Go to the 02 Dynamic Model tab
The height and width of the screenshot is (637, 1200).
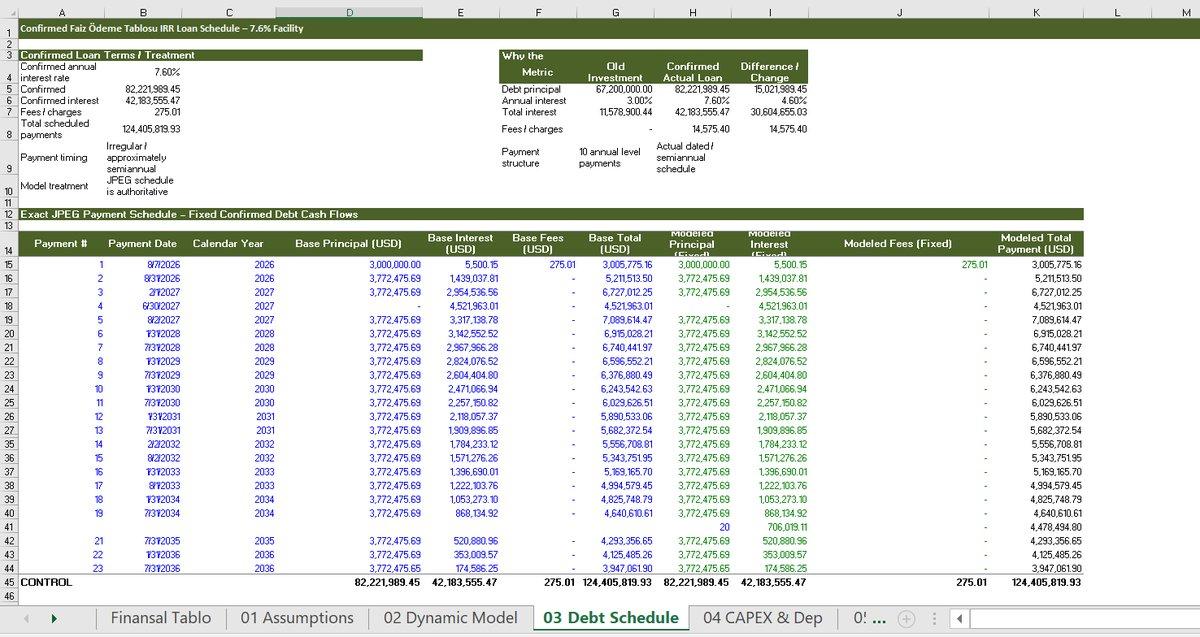click(450, 618)
